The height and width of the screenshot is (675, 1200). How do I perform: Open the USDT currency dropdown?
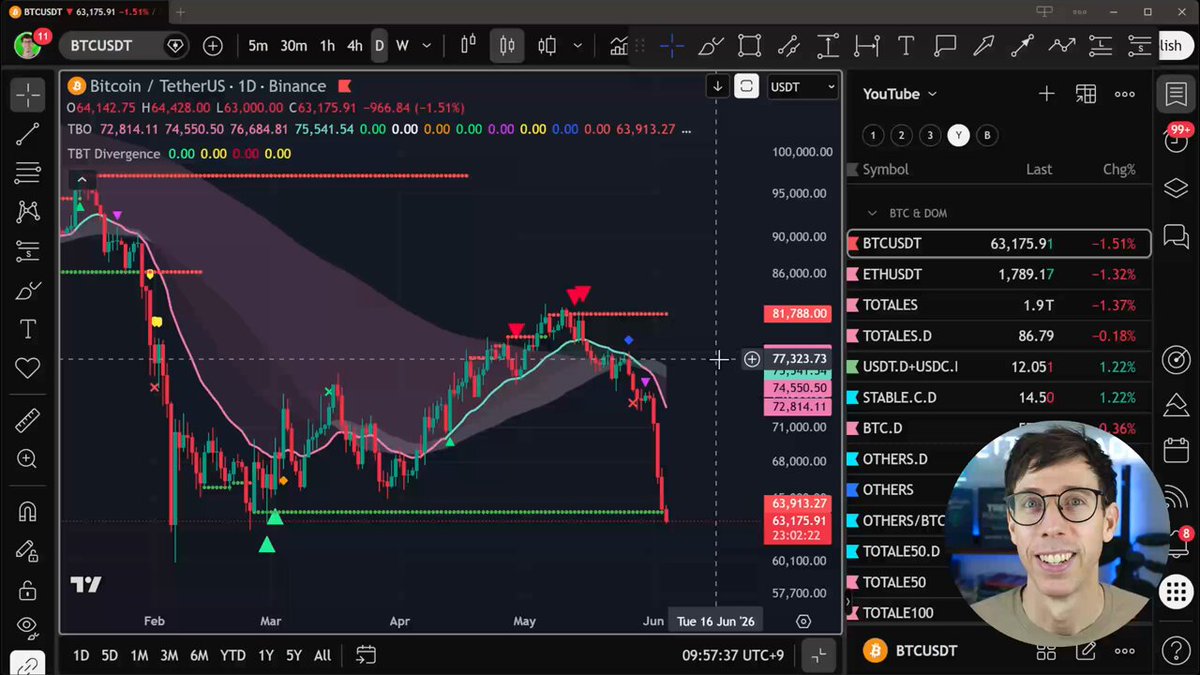click(x=801, y=87)
